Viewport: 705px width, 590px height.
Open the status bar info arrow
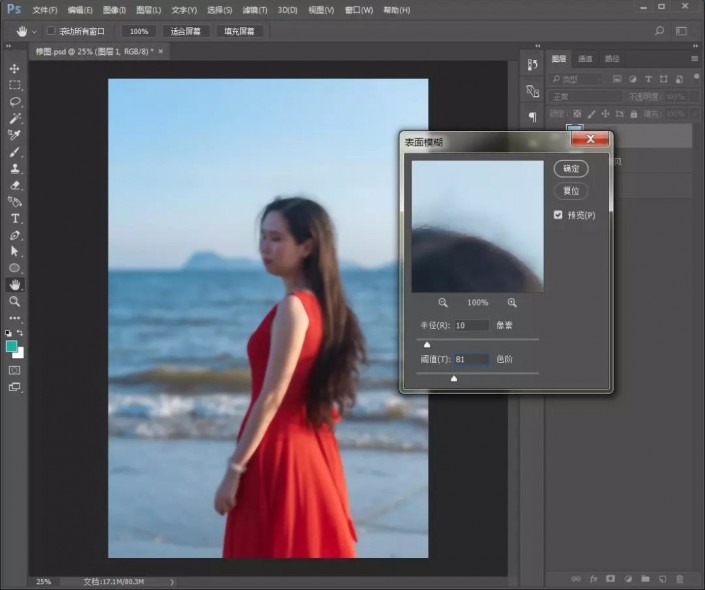pyautogui.click(x=172, y=582)
